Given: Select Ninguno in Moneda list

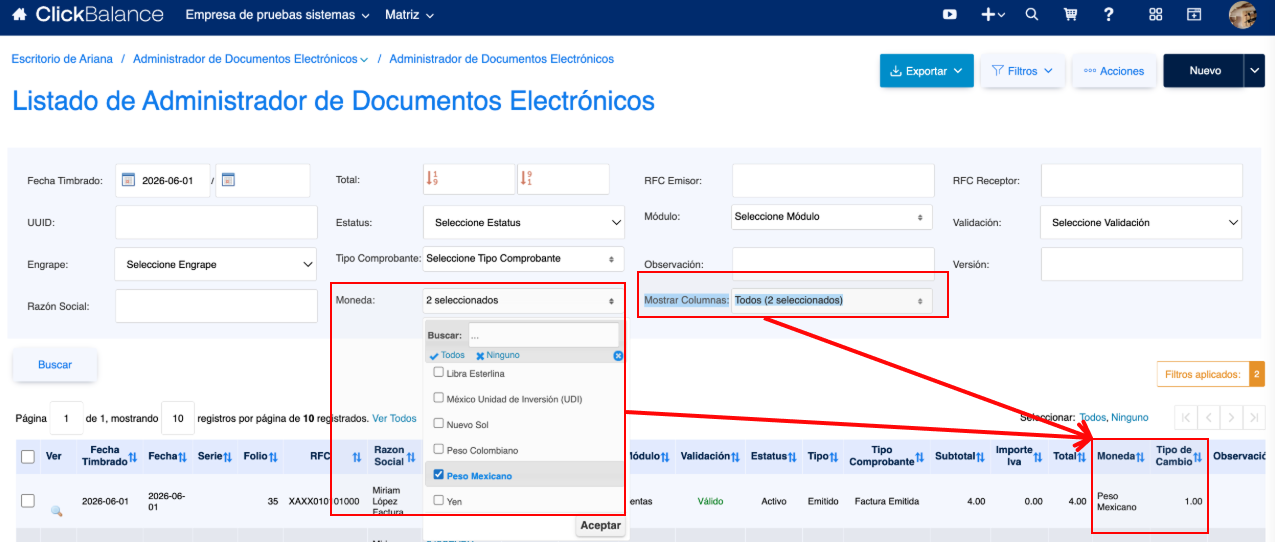Looking at the screenshot, I should tap(497, 355).
